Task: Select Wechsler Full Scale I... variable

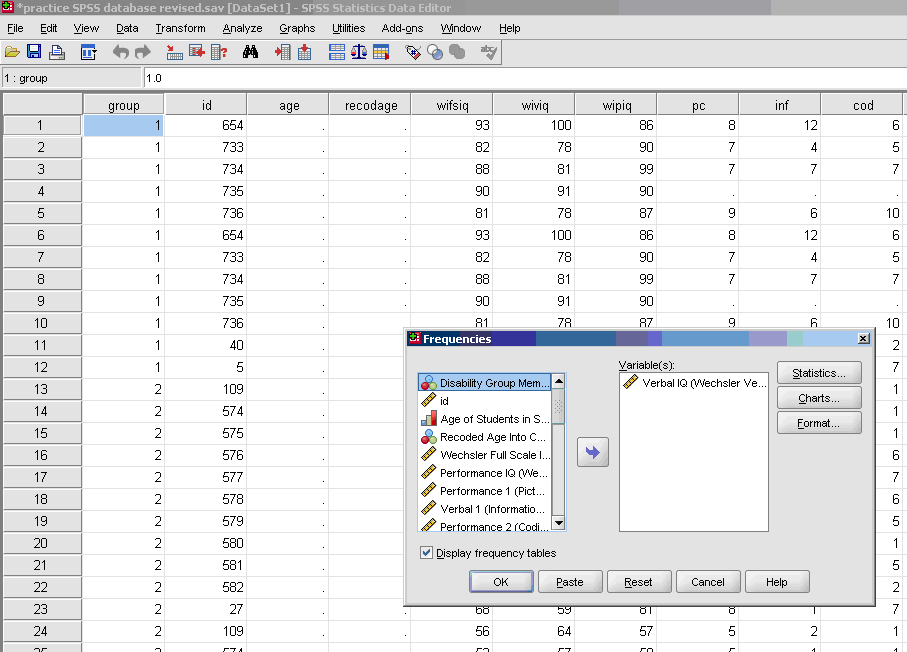Action: click(x=485, y=455)
